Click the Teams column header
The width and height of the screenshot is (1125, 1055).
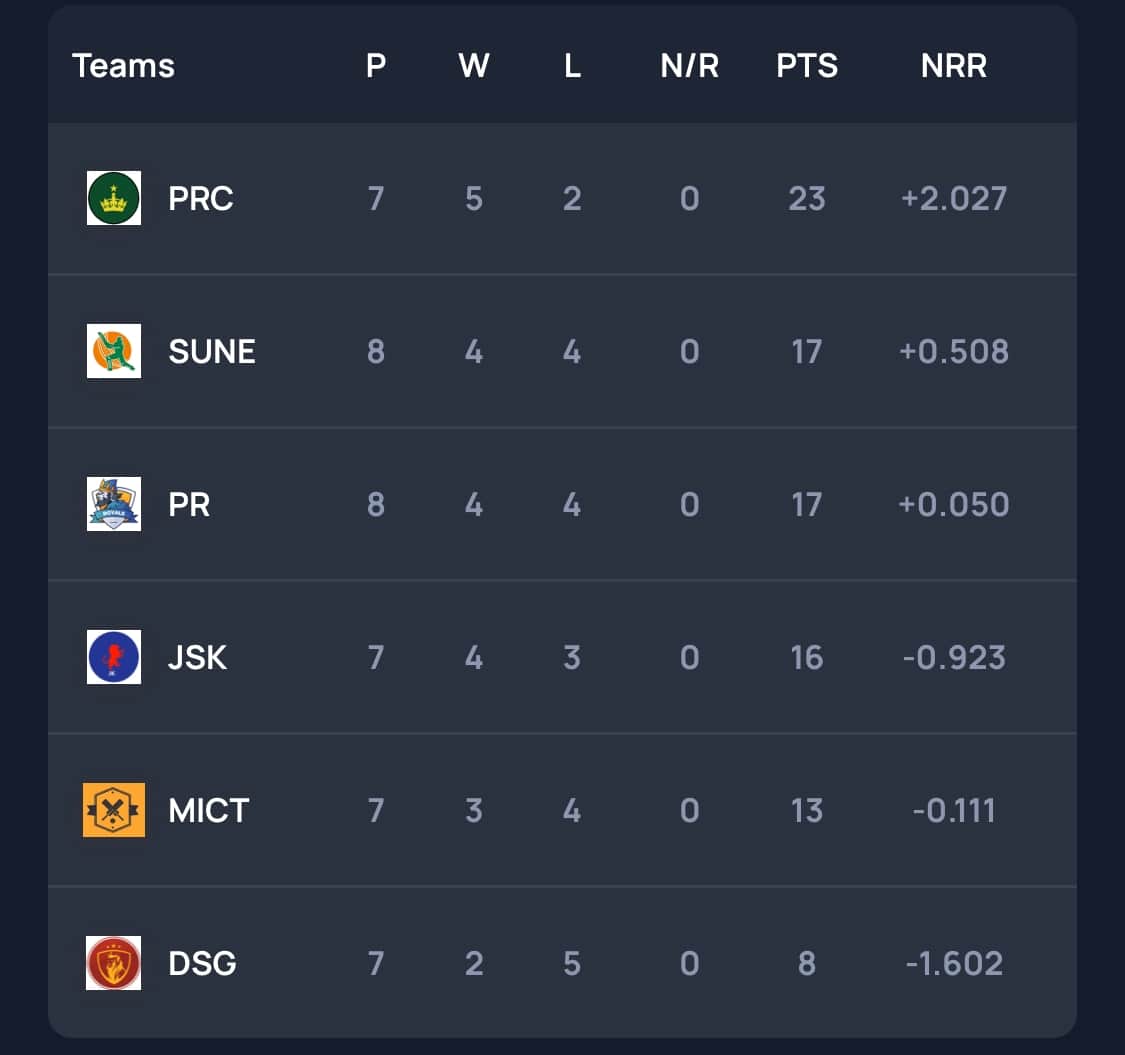(x=124, y=66)
